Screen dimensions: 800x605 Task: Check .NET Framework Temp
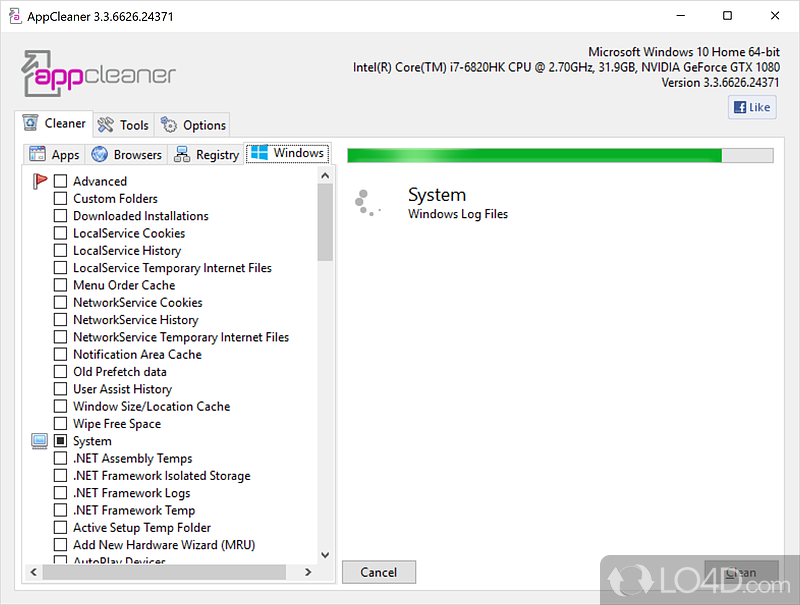point(60,510)
